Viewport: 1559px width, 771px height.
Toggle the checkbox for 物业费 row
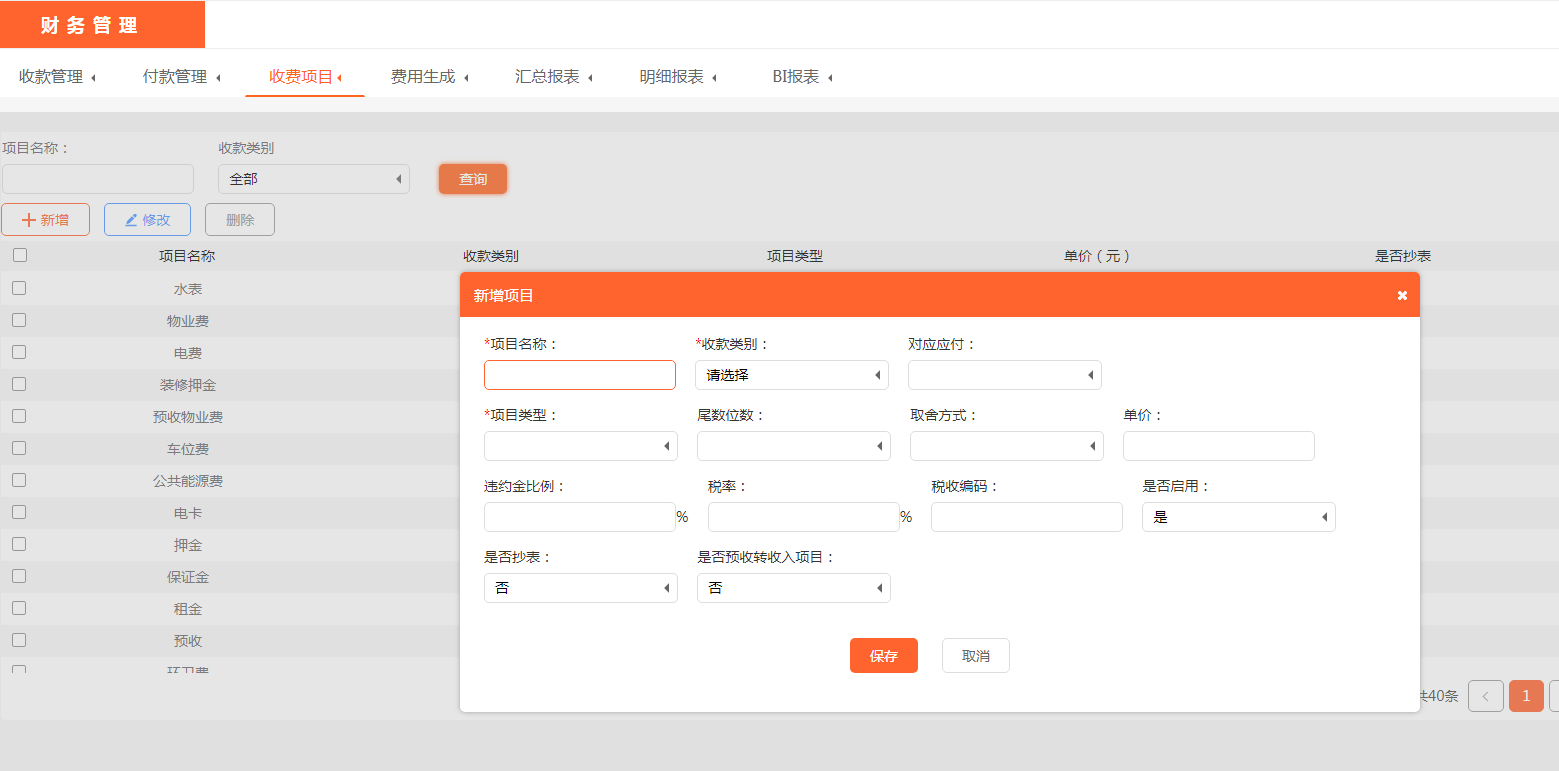(19, 320)
